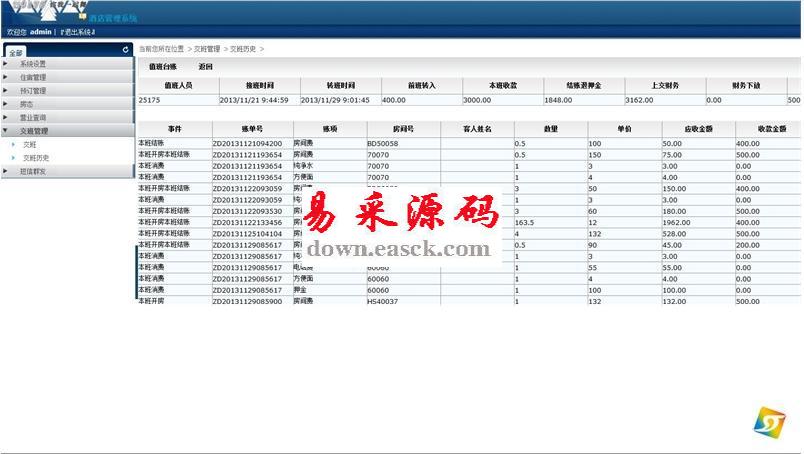Click the 值班台账 button
Screen dimensions: 804x454
click(163, 66)
